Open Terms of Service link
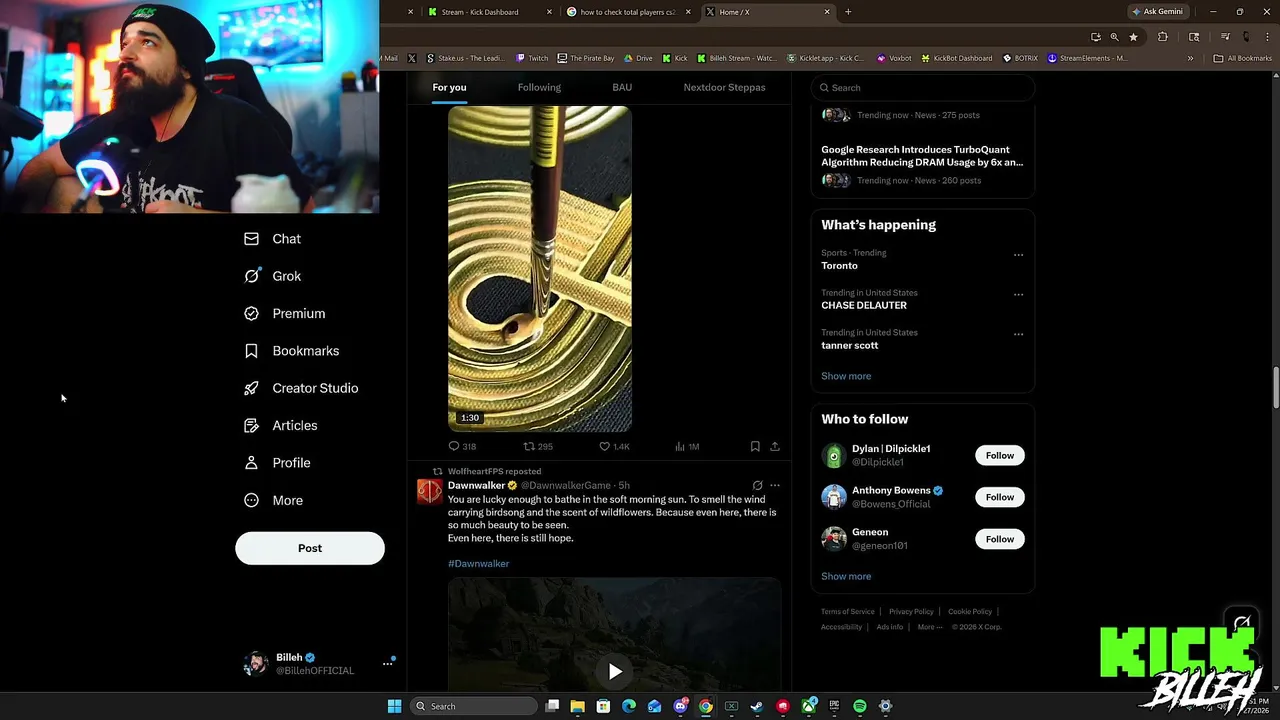This screenshot has height=720, width=1280. [x=848, y=611]
